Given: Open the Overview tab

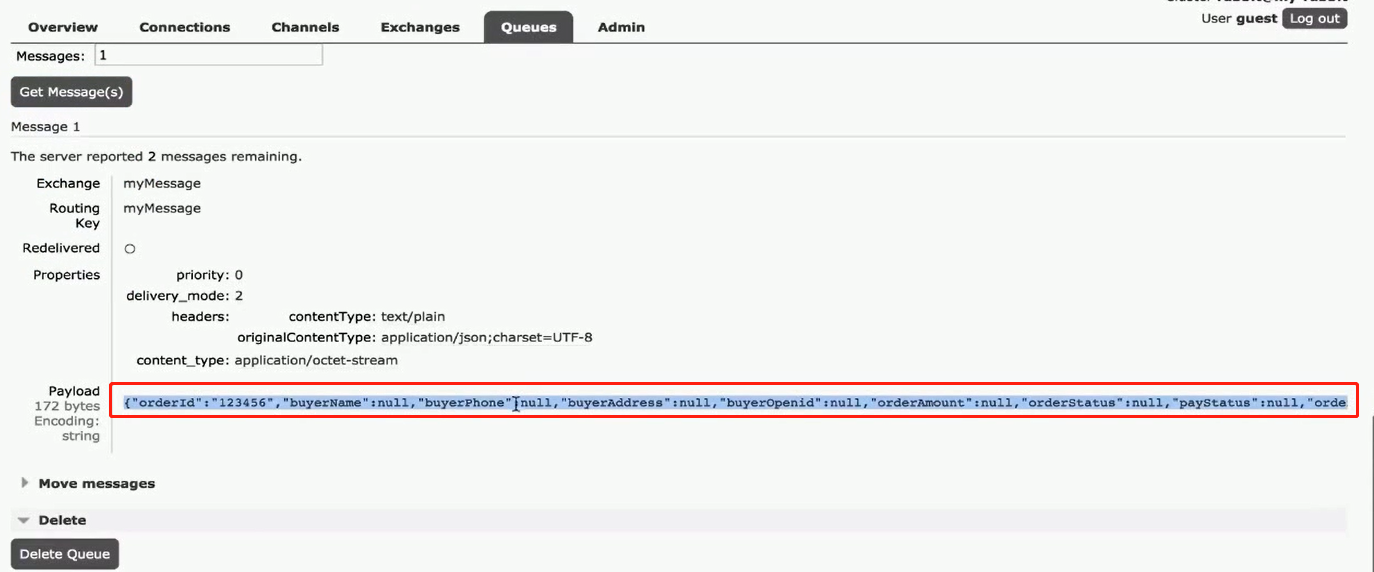Looking at the screenshot, I should click(63, 27).
